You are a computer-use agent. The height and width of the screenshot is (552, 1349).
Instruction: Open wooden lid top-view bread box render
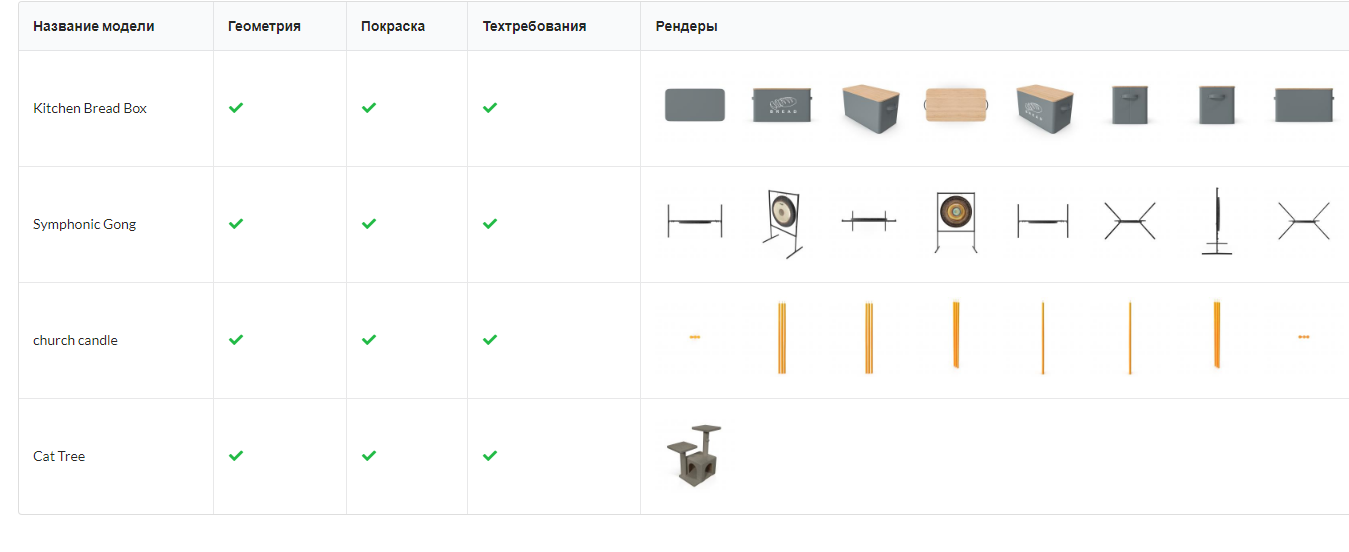[x=956, y=105]
